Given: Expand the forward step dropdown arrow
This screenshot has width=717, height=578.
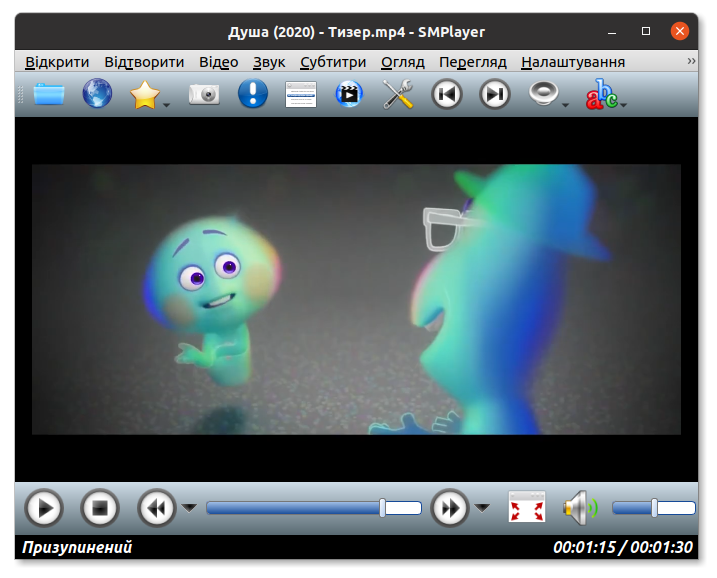Looking at the screenshot, I should click(482, 508).
